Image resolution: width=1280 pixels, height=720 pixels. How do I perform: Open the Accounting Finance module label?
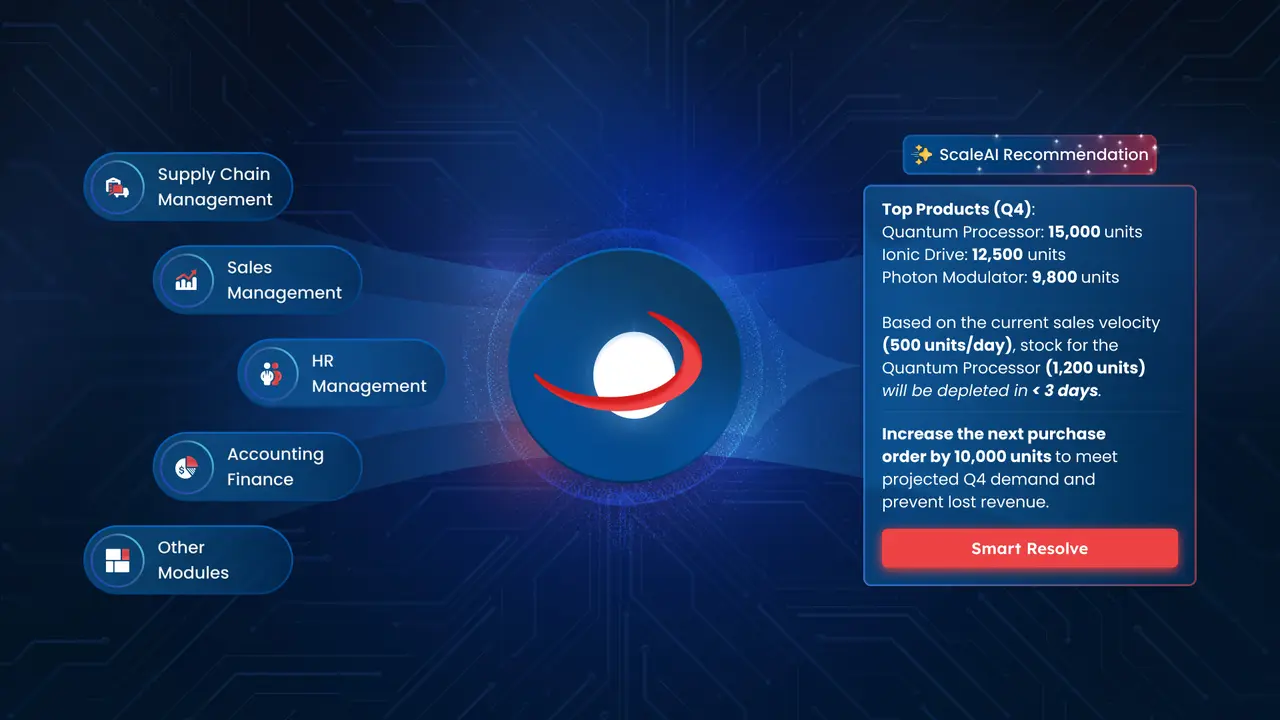275,467
